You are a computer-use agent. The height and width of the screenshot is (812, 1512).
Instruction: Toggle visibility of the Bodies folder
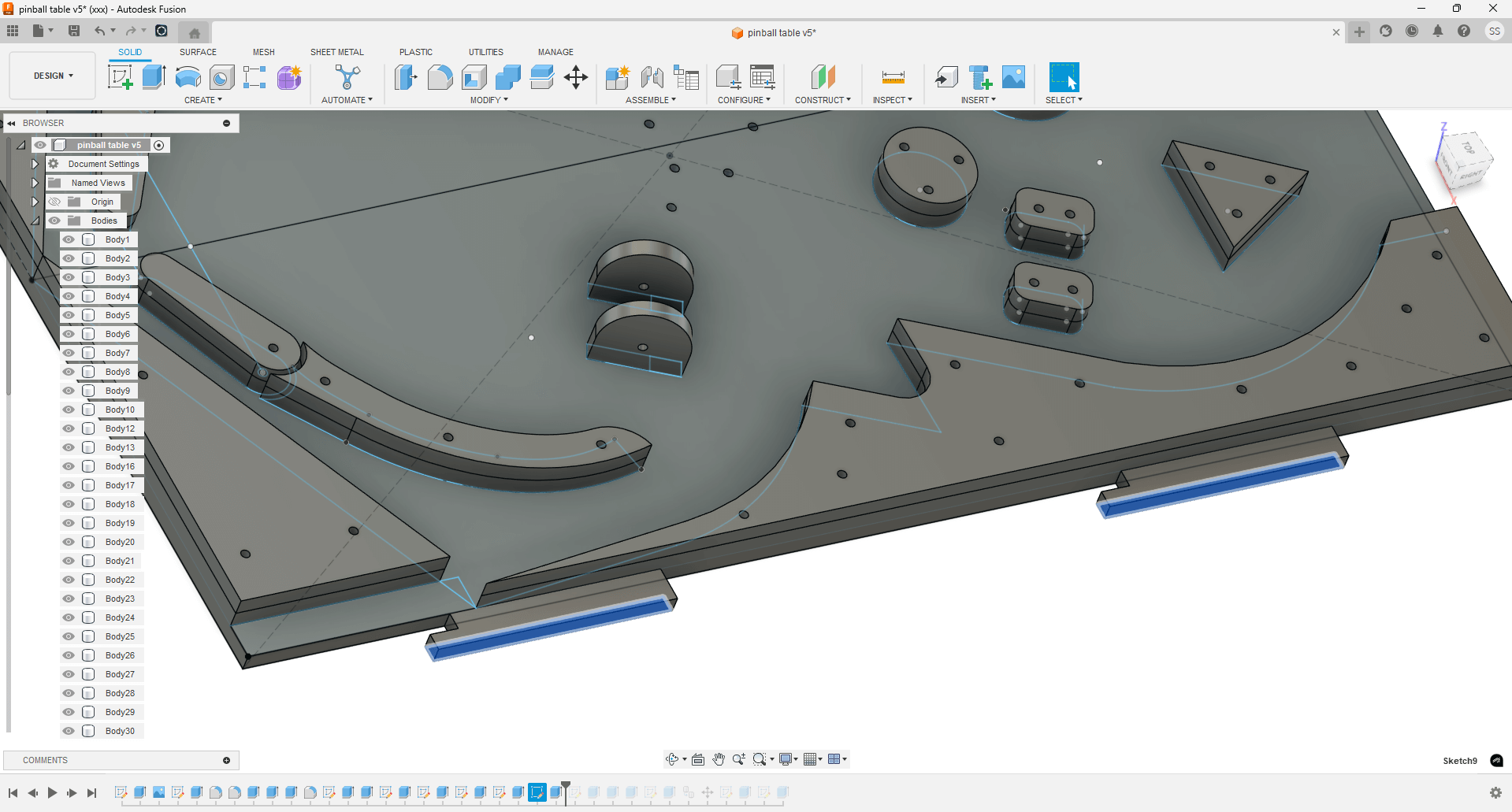(54, 221)
